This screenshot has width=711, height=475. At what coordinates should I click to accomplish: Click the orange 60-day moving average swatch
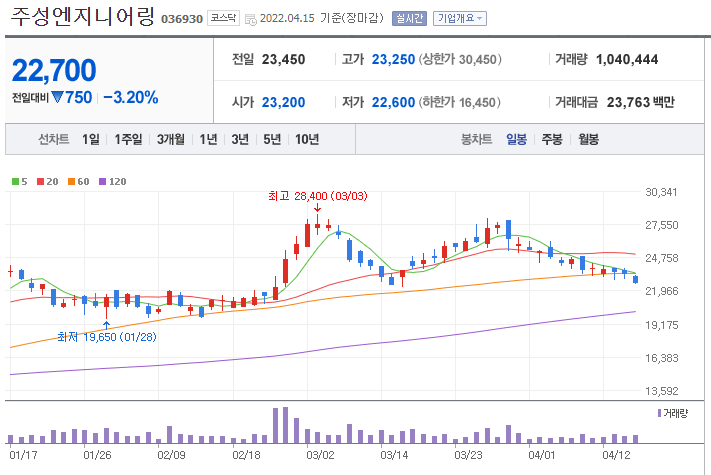71,182
